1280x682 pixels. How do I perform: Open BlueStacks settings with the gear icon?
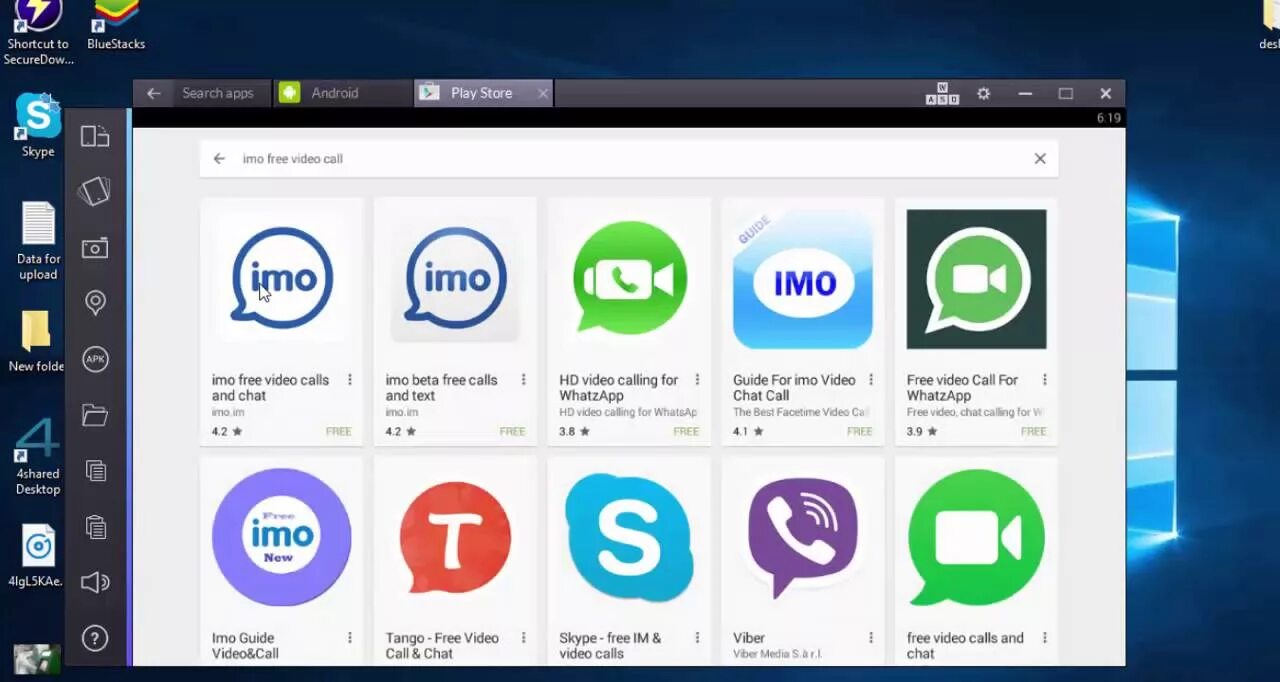pyautogui.click(x=983, y=93)
